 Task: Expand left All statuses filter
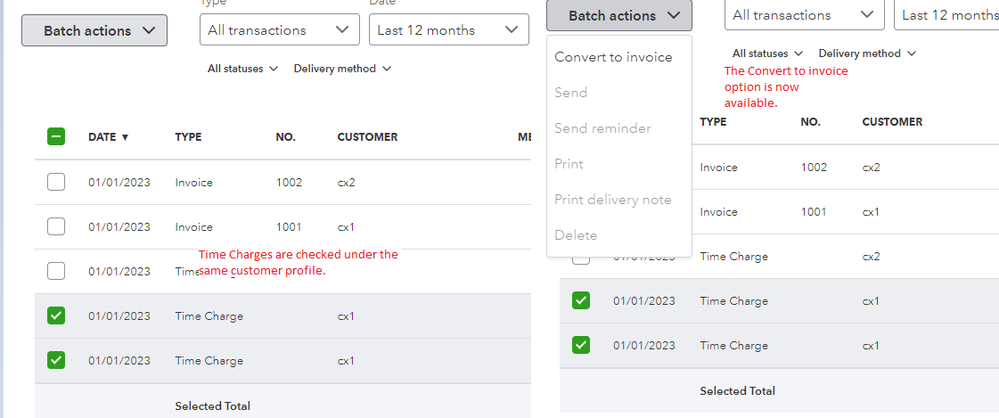coord(243,69)
